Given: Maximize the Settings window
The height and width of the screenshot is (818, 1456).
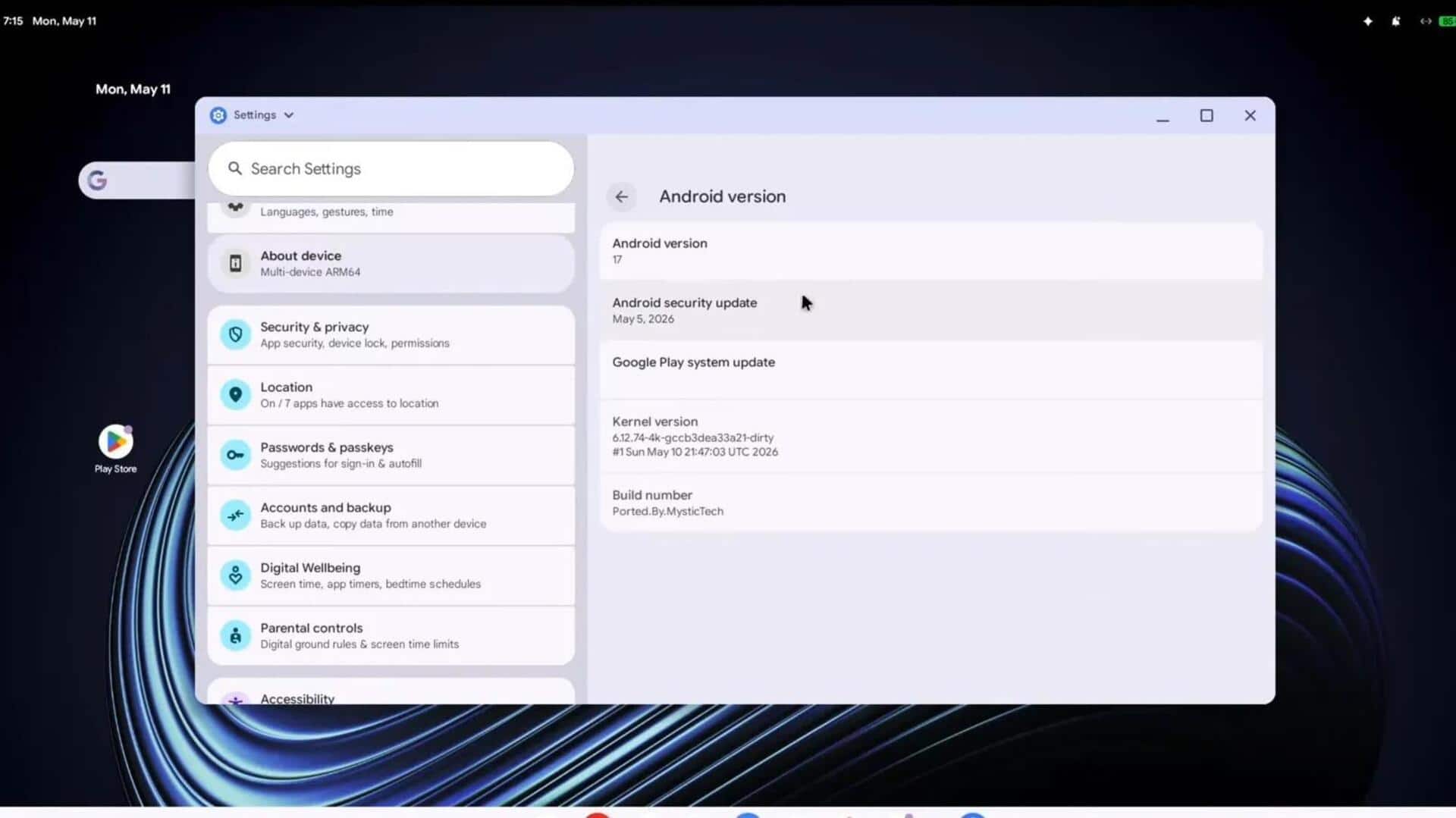Looking at the screenshot, I should coord(1207,116).
